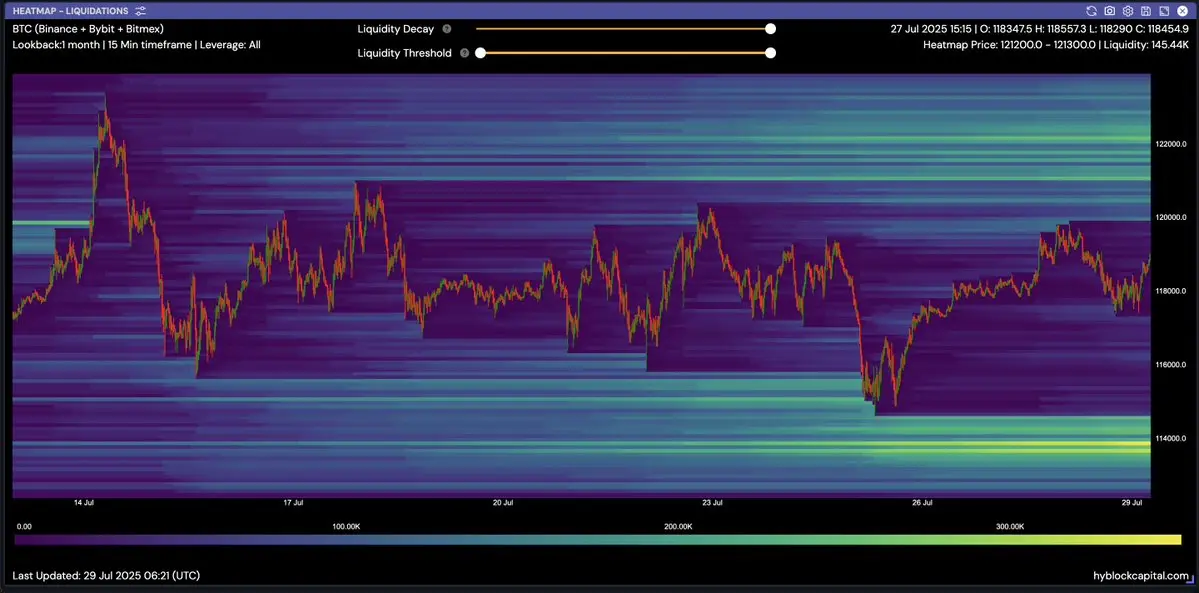Click the 114000.0 price axis label

[1171, 438]
